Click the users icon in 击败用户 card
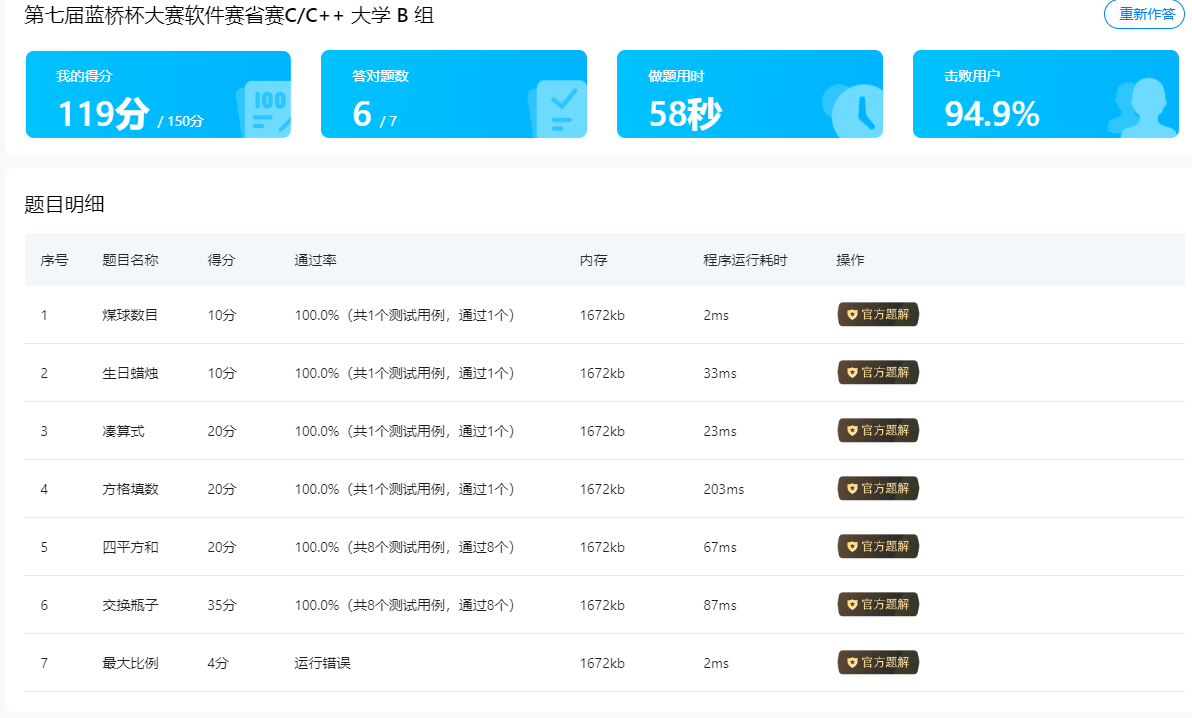 pyautogui.click(x=1143, y=106)
